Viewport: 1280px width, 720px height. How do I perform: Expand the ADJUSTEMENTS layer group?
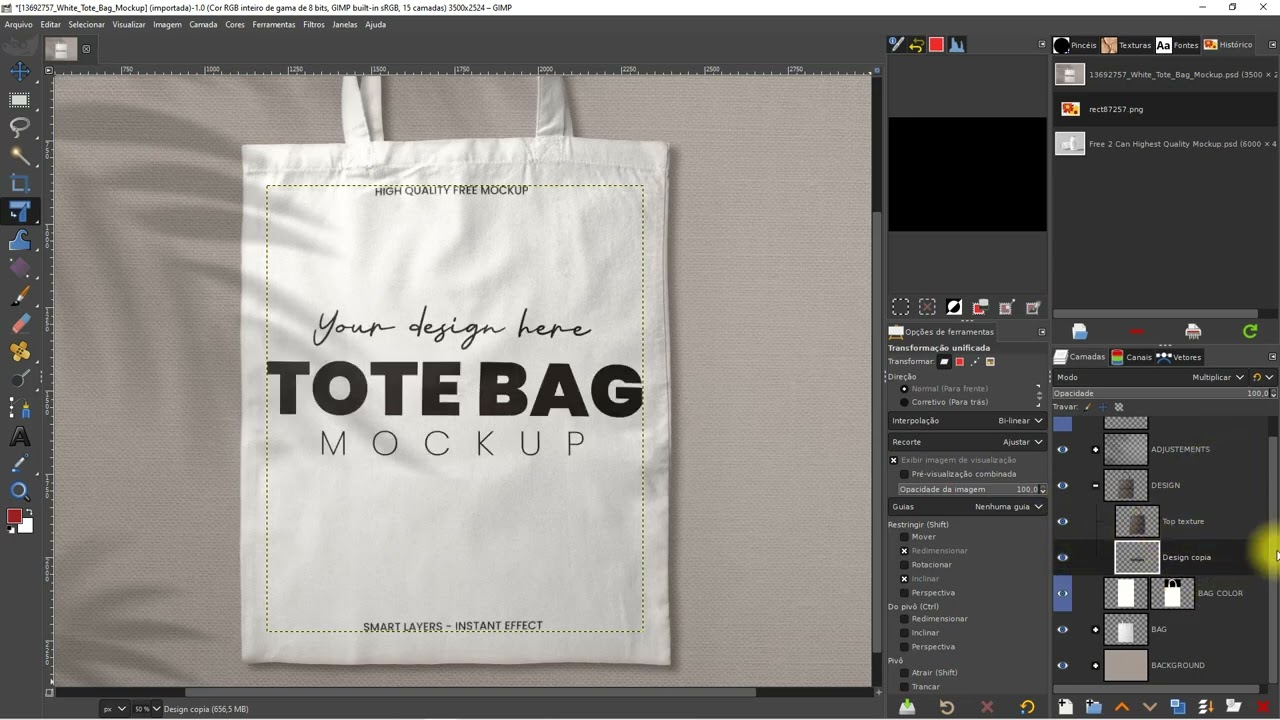(1095, 450)
